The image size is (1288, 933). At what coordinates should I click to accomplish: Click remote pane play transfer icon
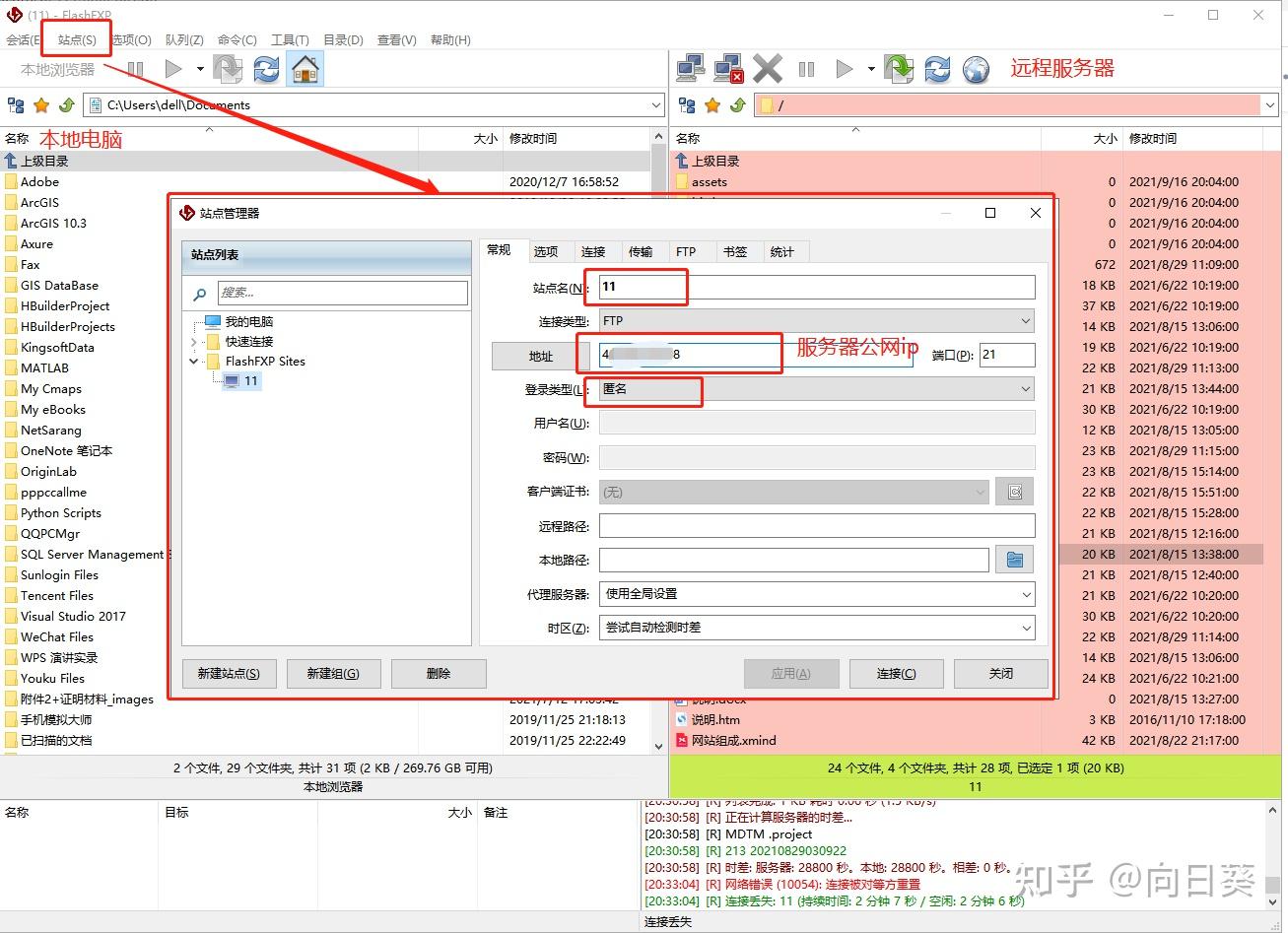pos(845,69)
